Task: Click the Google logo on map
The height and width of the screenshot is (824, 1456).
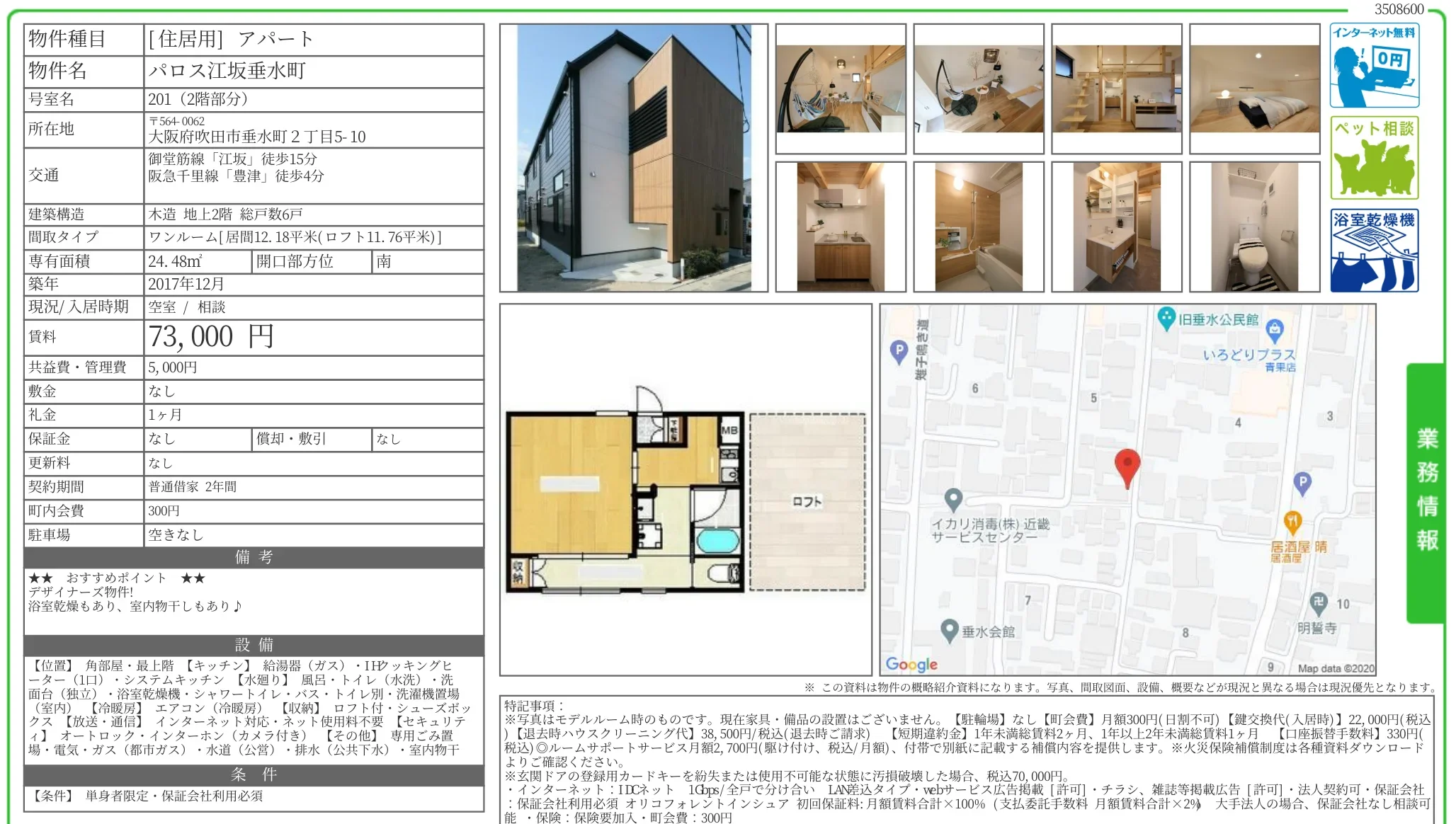Action: click(911, 664)
